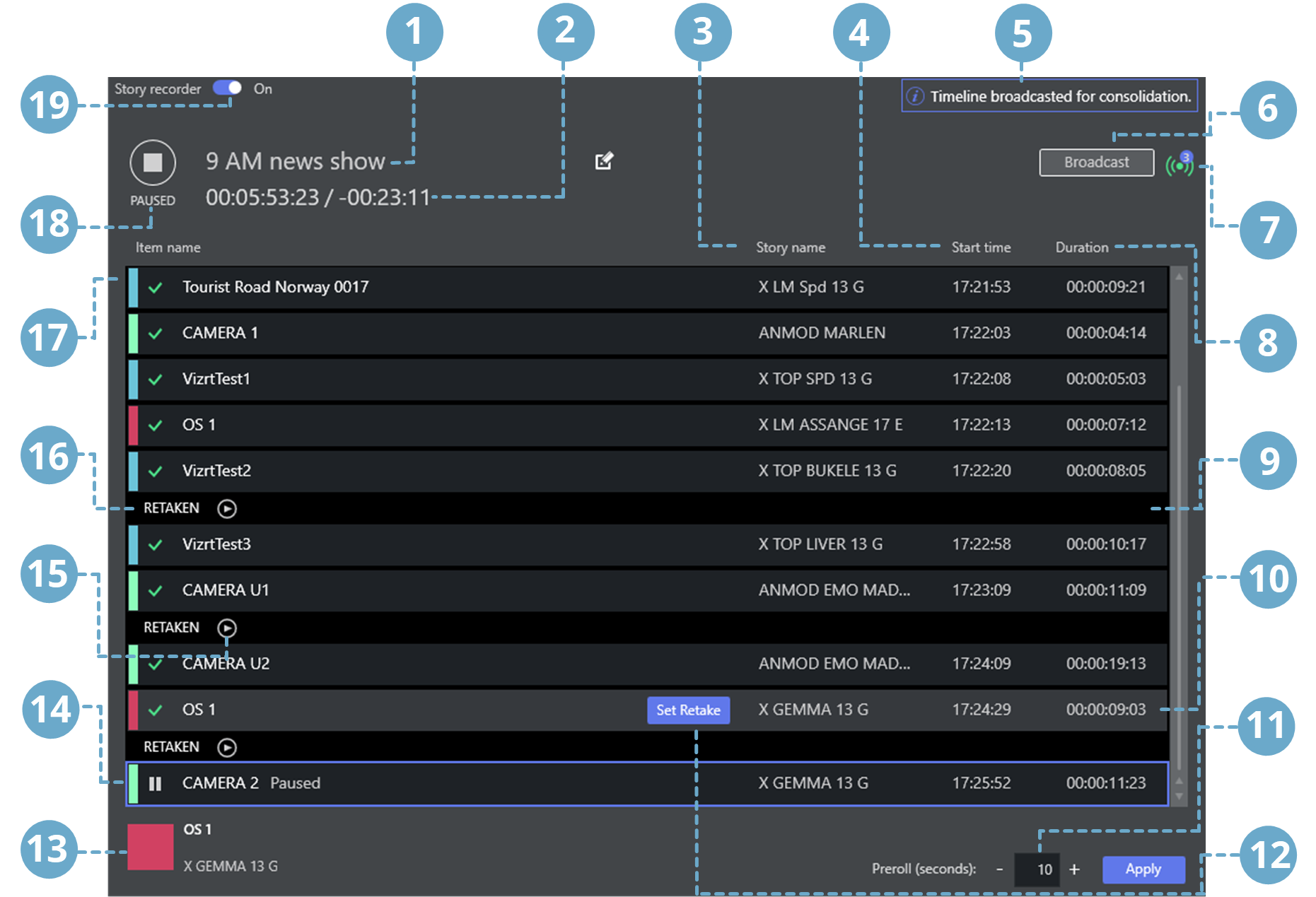
Task: Play the RETAKEN section above CAMERA 2
Action: tap(227, 747)
